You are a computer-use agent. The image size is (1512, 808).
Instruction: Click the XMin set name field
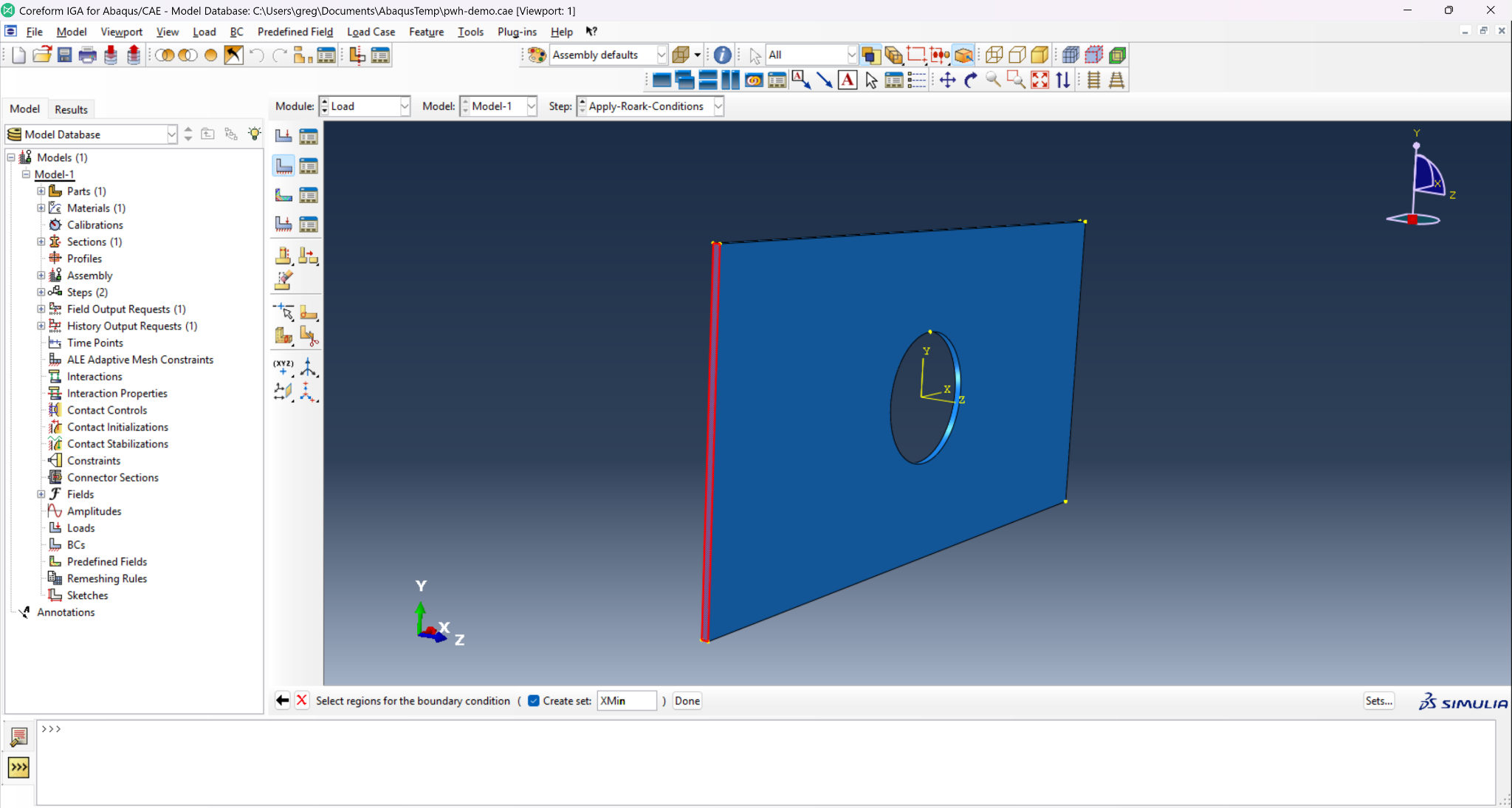626,701
